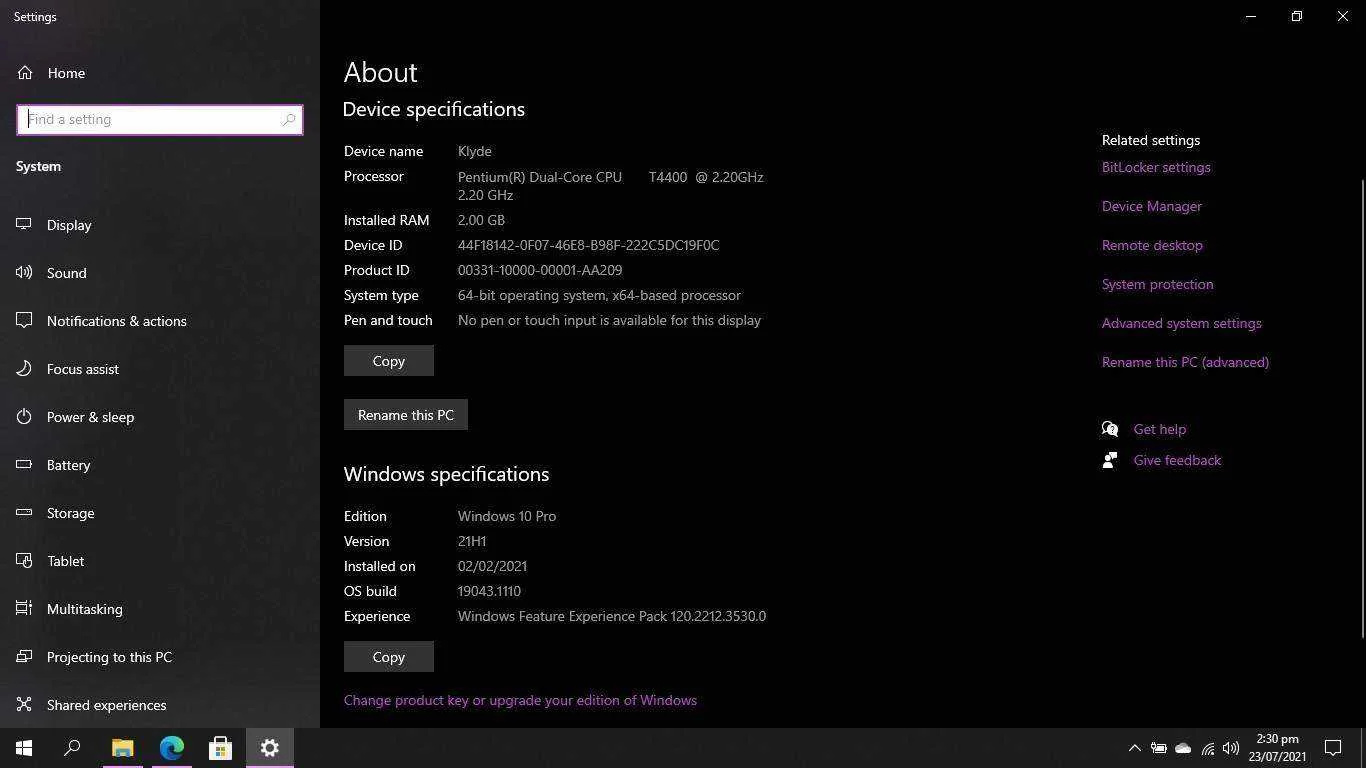Click the Settings gear on the taskbar
The image size is (1366, 768).
(x=269, y=747)
